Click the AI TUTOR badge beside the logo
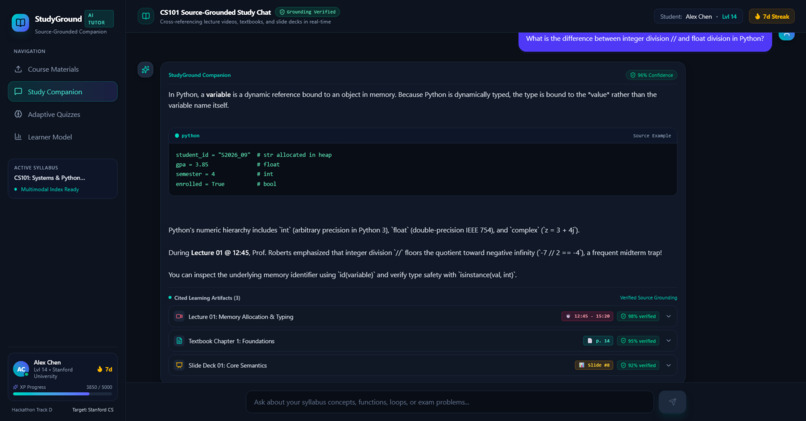This screenshot has height=421, width=806. coord(99,19)
